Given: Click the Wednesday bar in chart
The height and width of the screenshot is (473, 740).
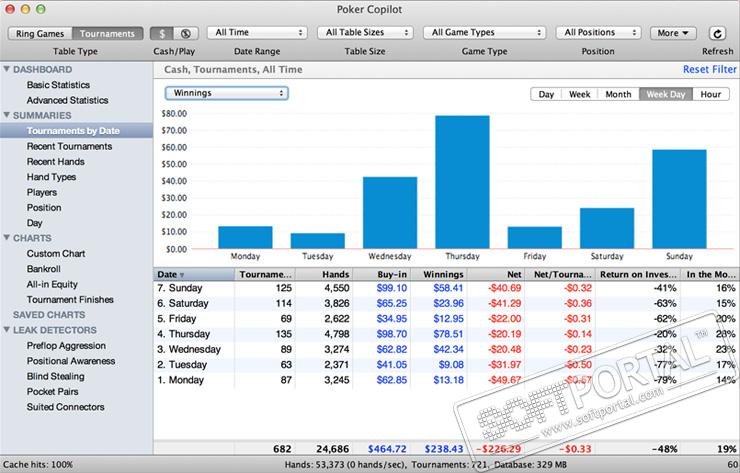Looking at the screenshot, I should 390,213.
